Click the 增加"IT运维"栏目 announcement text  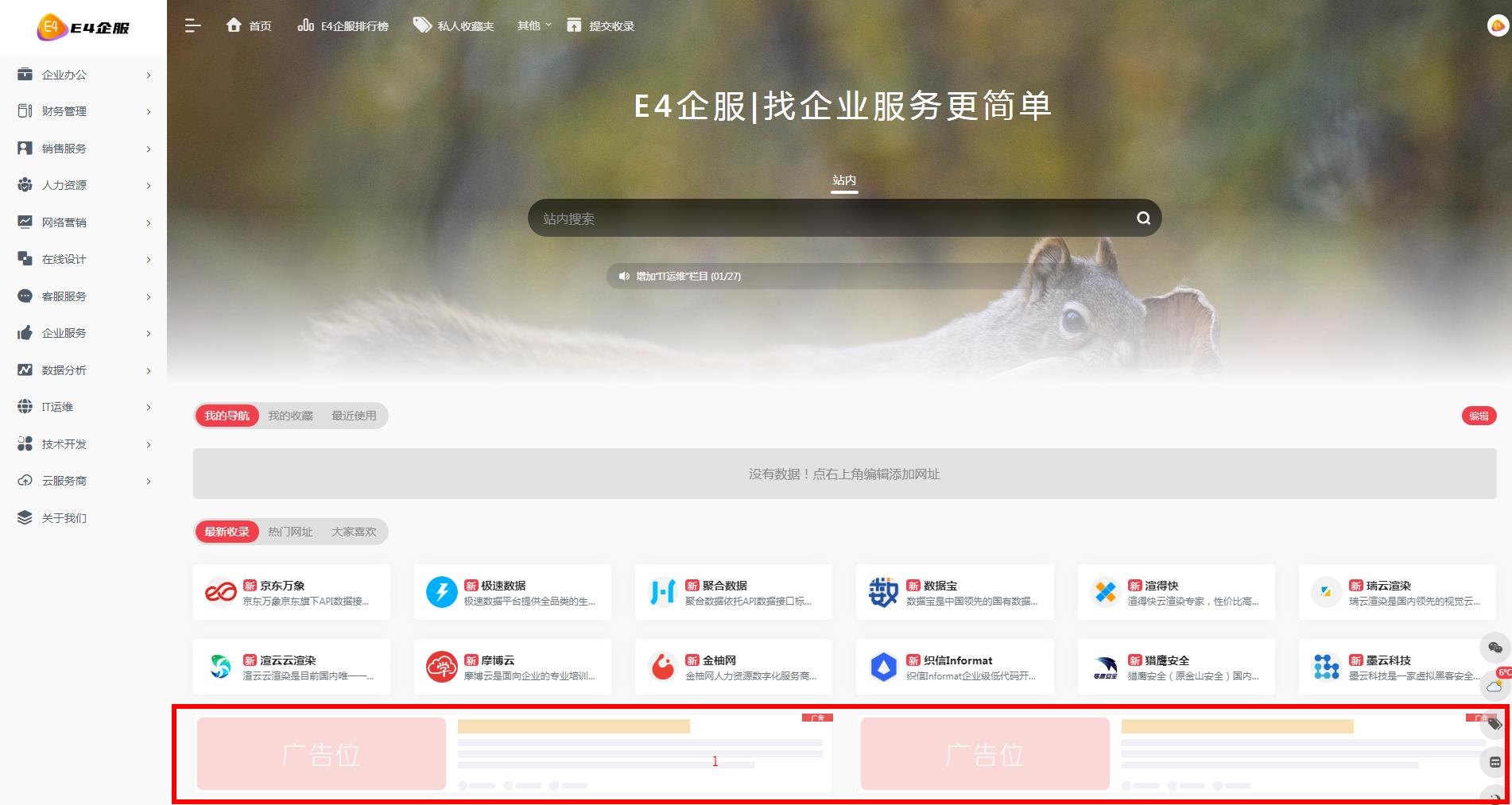pyautogui.click(x=688, y=277)
